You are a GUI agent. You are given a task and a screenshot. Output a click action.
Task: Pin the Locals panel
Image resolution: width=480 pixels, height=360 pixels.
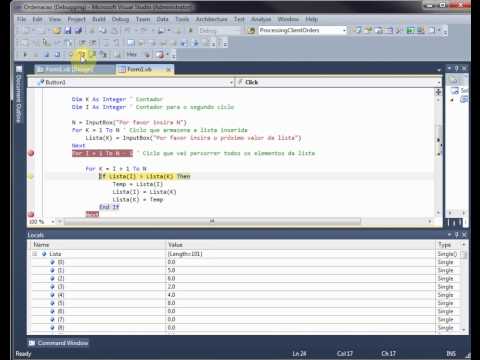(457, 235)
